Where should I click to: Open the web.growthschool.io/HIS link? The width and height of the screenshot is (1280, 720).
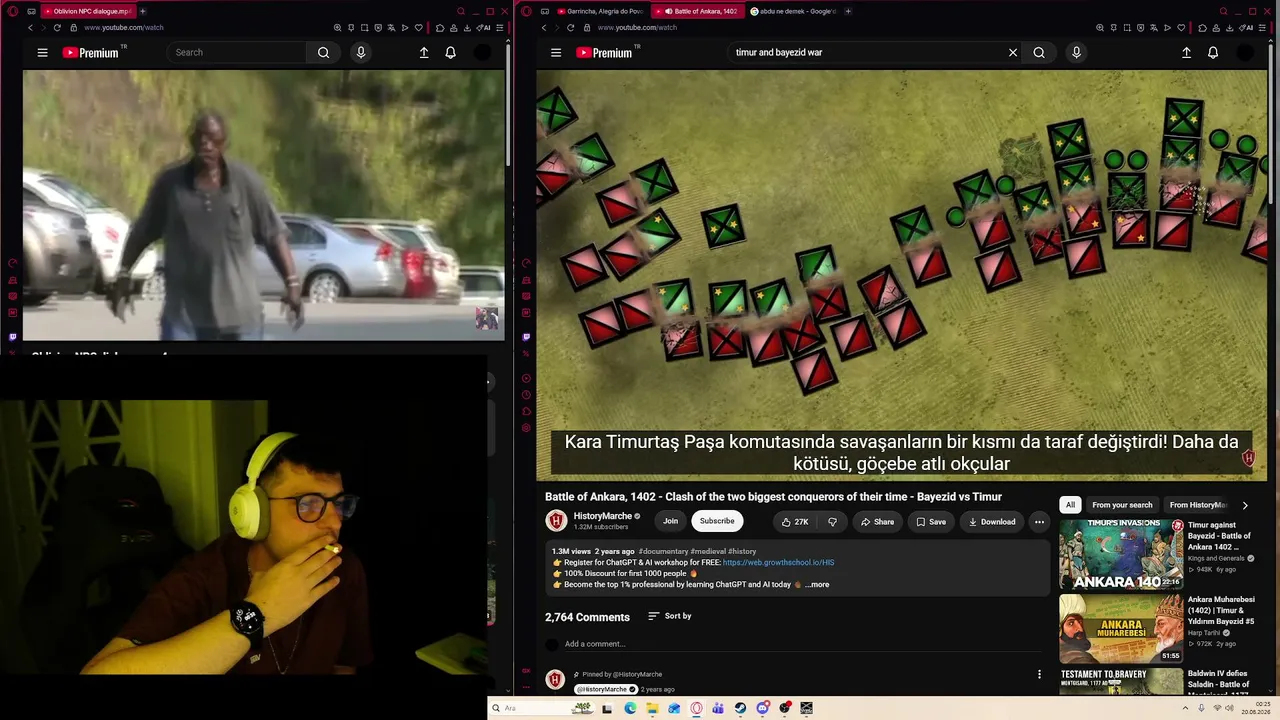pyautogui.click(x=778, y=563)
